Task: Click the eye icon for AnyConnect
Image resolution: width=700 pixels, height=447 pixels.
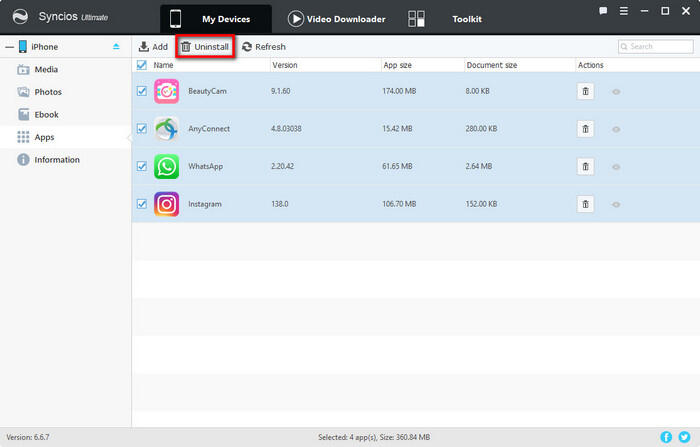Action: click(x=616, y=129)
